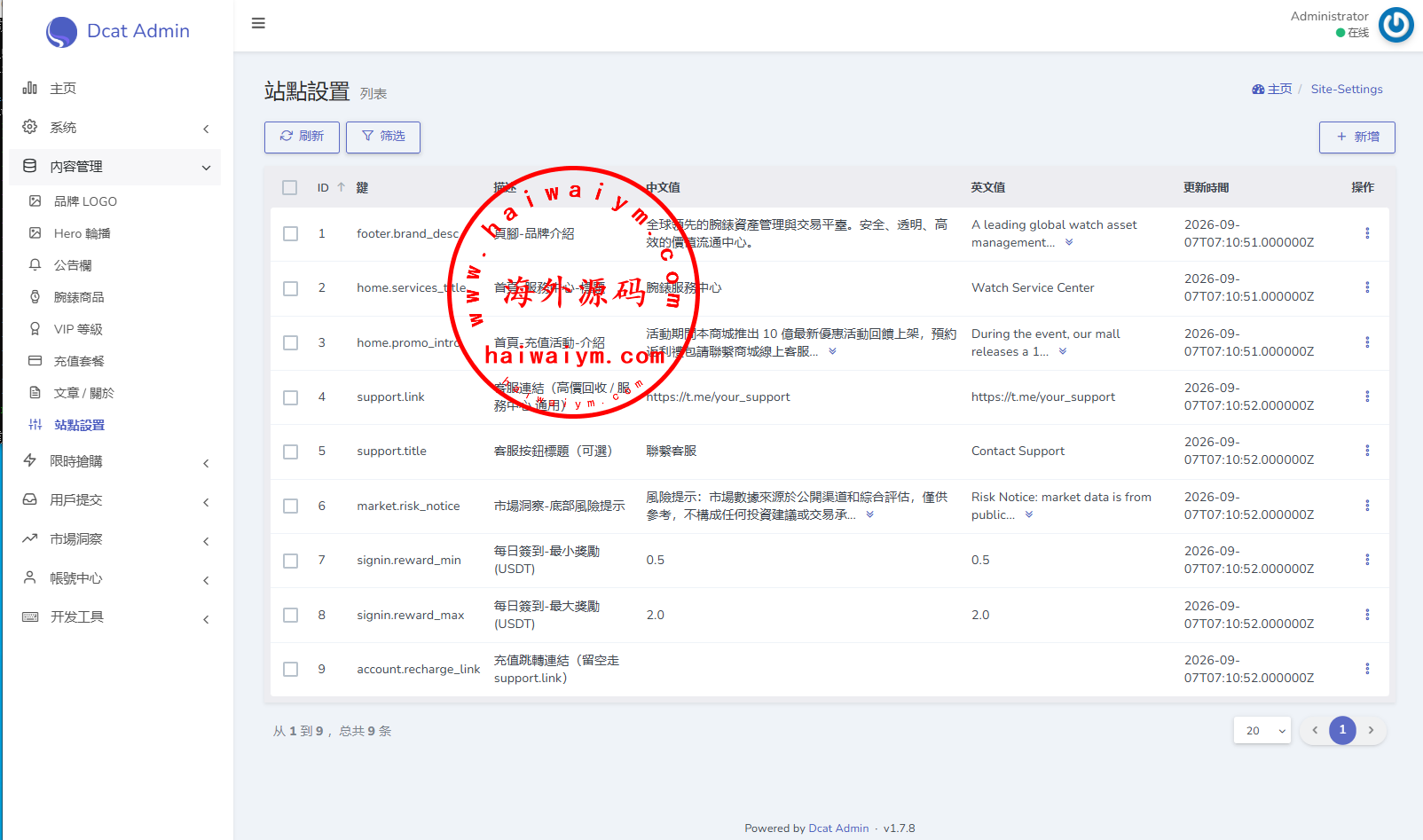1423x840 pixels.
Task: Go to next page arrow
Action: [x=1371, y=730]
